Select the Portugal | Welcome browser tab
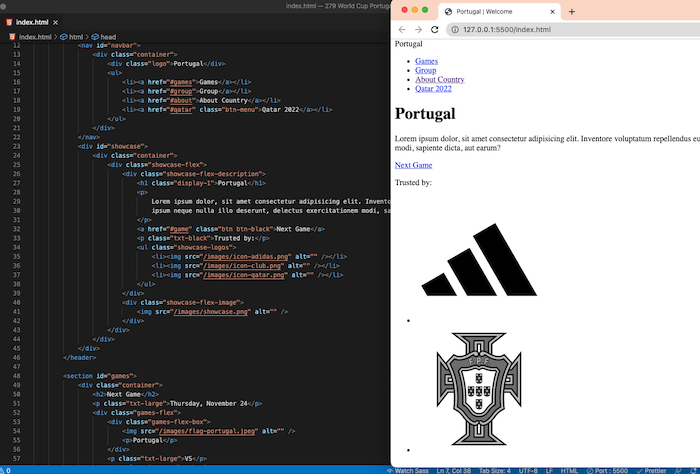This screenshot has width=700, height=474. click(499, 12)
